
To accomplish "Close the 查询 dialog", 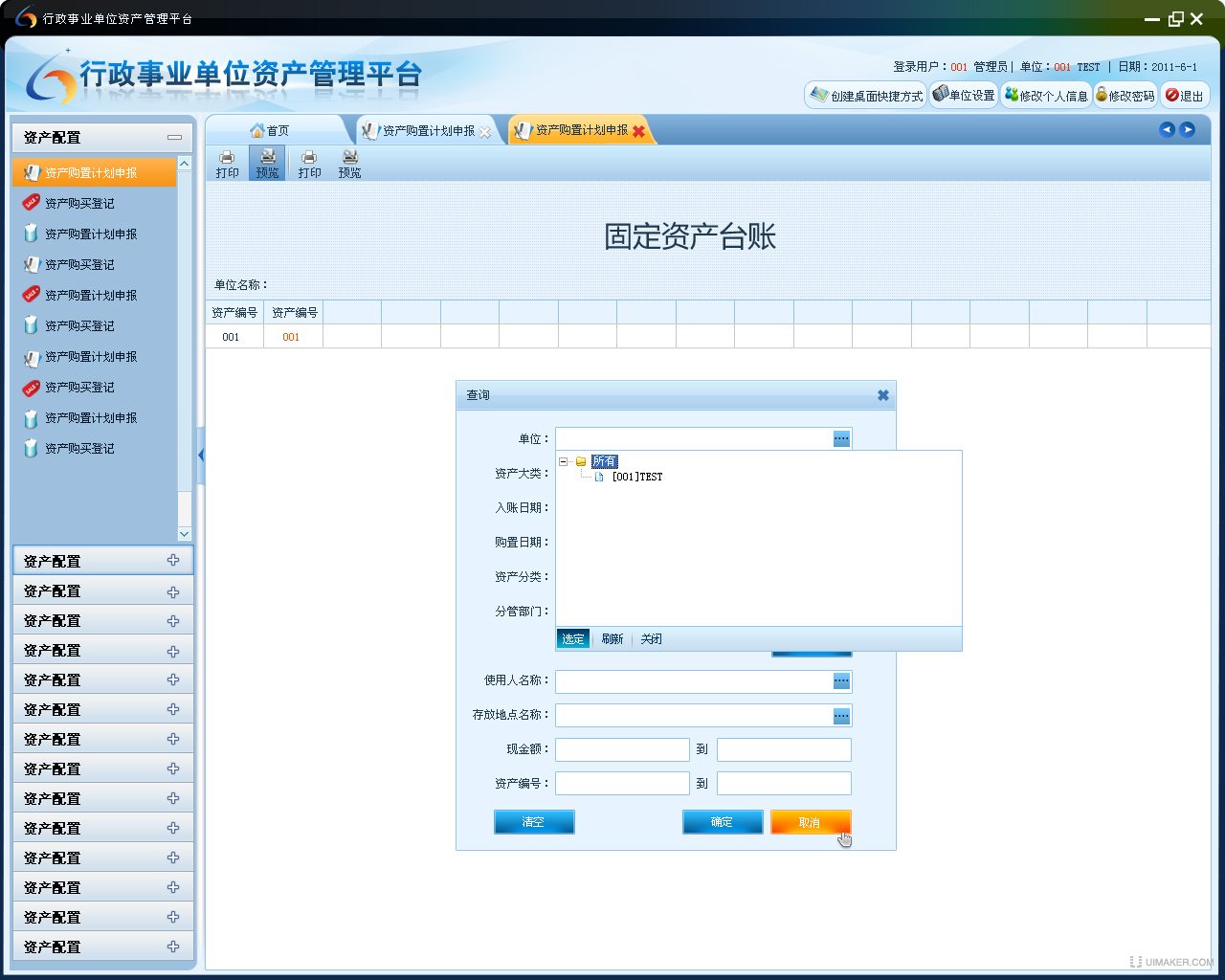I will tap(883, 395).
